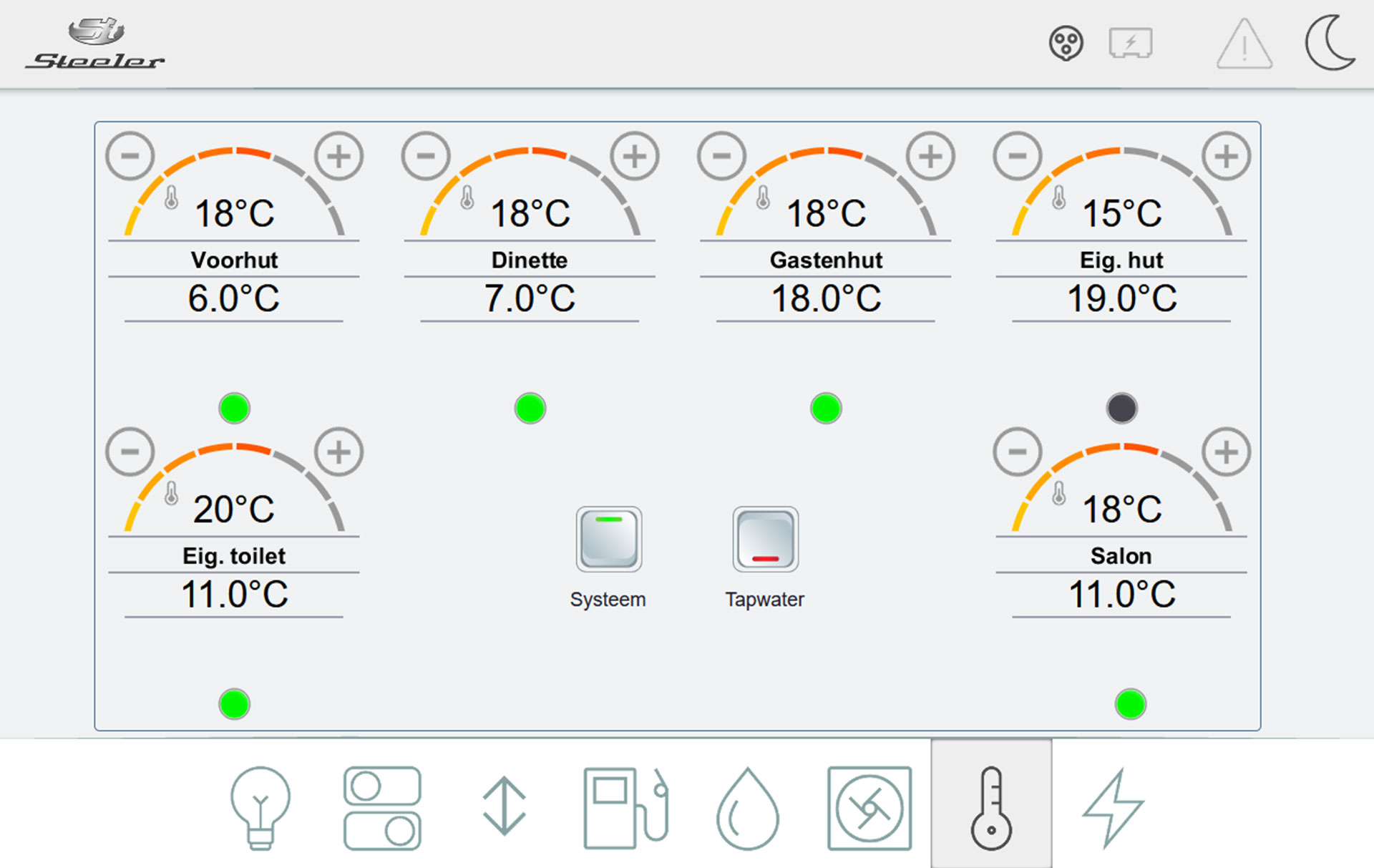Open the lighting page with the bulb icon
Viewport: 1374px width, 868px height.
pos(260,807)
